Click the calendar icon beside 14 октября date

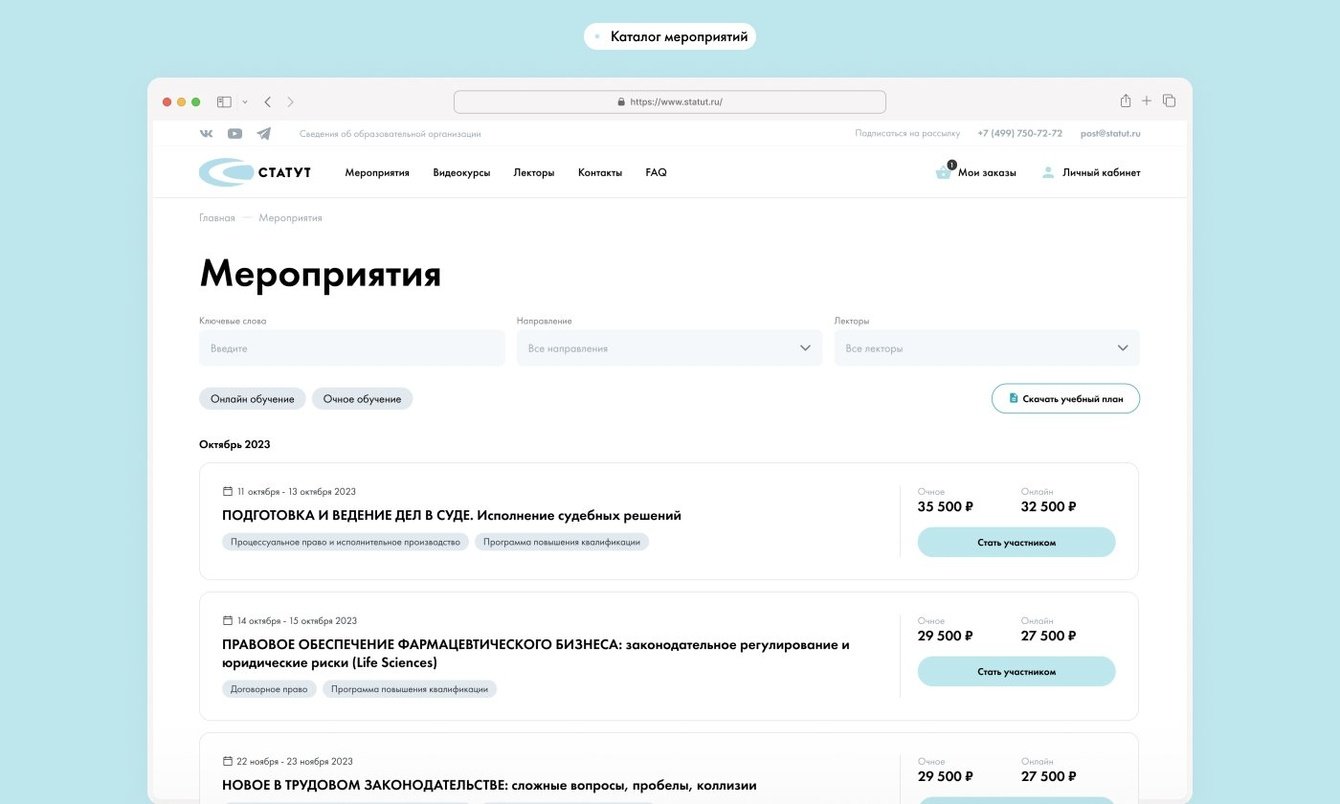(227, 621)
